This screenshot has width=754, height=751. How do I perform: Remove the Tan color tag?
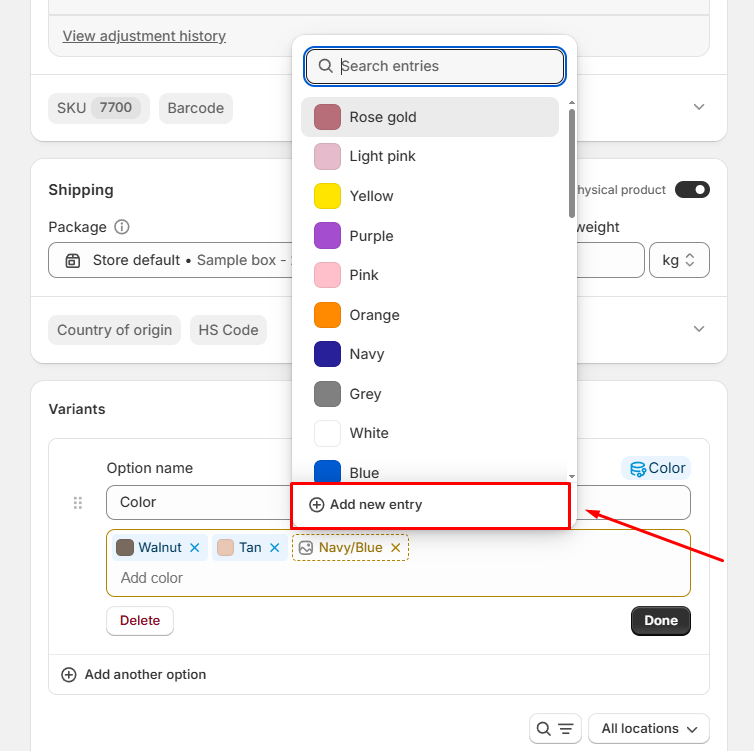[x=275, y=548]
